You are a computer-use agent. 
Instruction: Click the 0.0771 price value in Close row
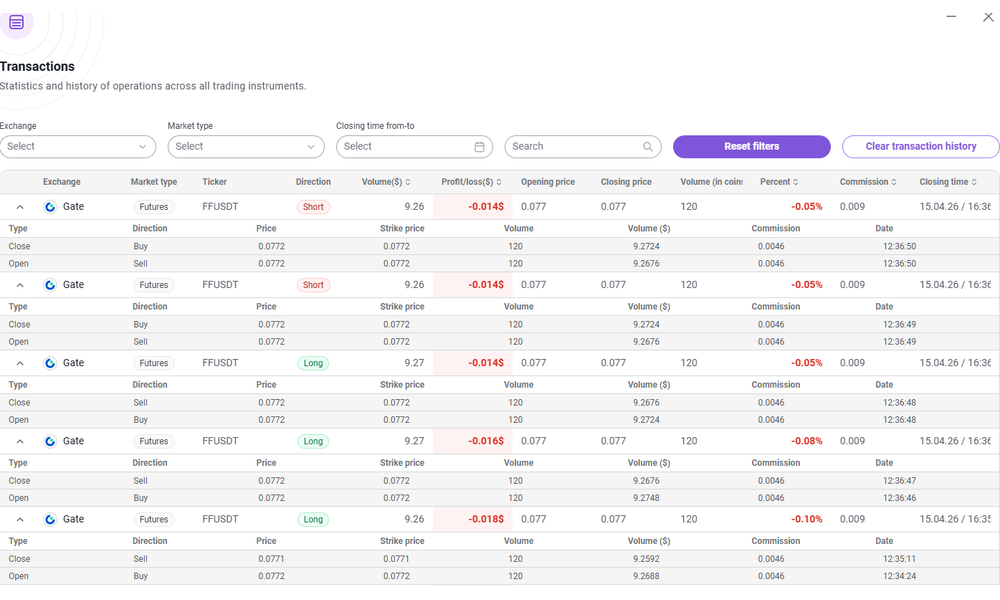(272, 559)
